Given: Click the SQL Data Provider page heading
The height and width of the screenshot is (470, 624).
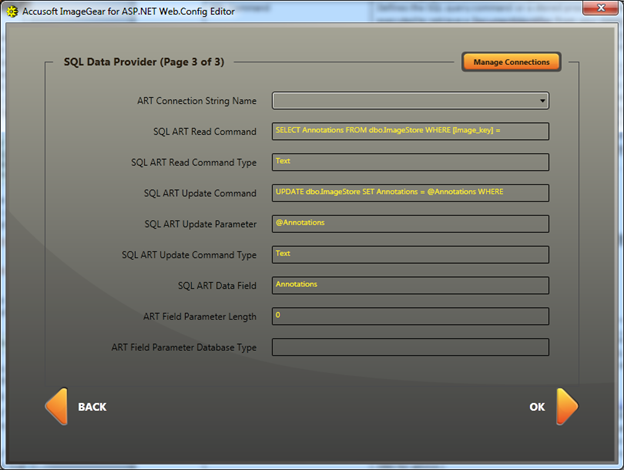Looking at the screenshot, I should pyautogui.click(x=143, y=62).
